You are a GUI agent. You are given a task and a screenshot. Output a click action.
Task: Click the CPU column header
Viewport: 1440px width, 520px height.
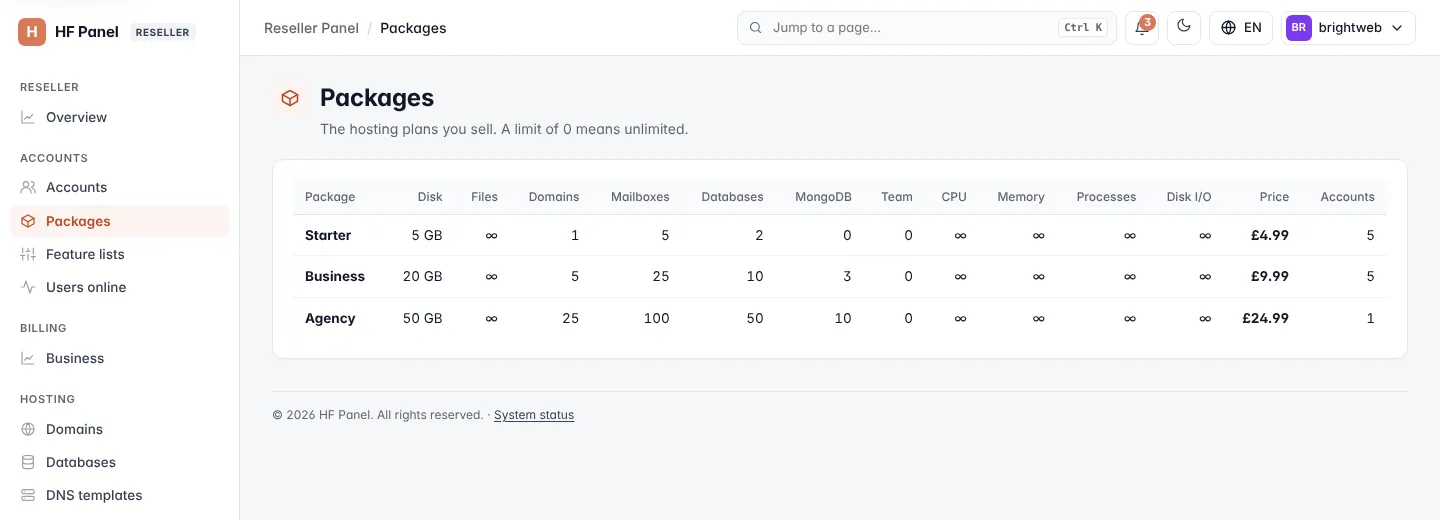click(x=954, y=197)
